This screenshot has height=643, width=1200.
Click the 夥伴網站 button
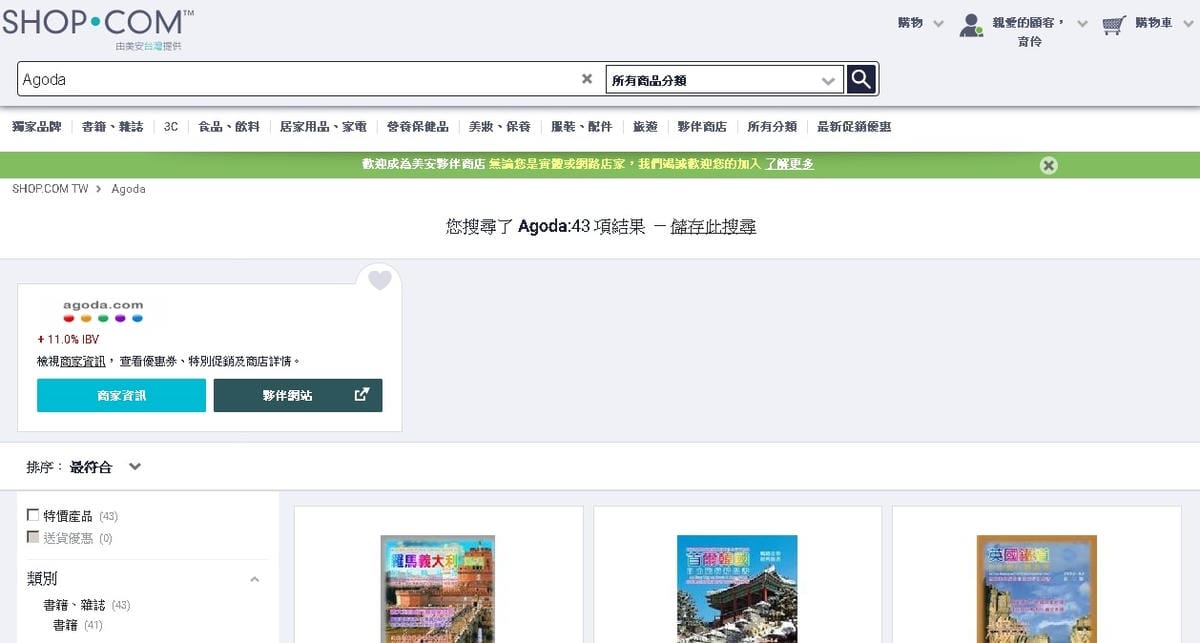[298, 395]
